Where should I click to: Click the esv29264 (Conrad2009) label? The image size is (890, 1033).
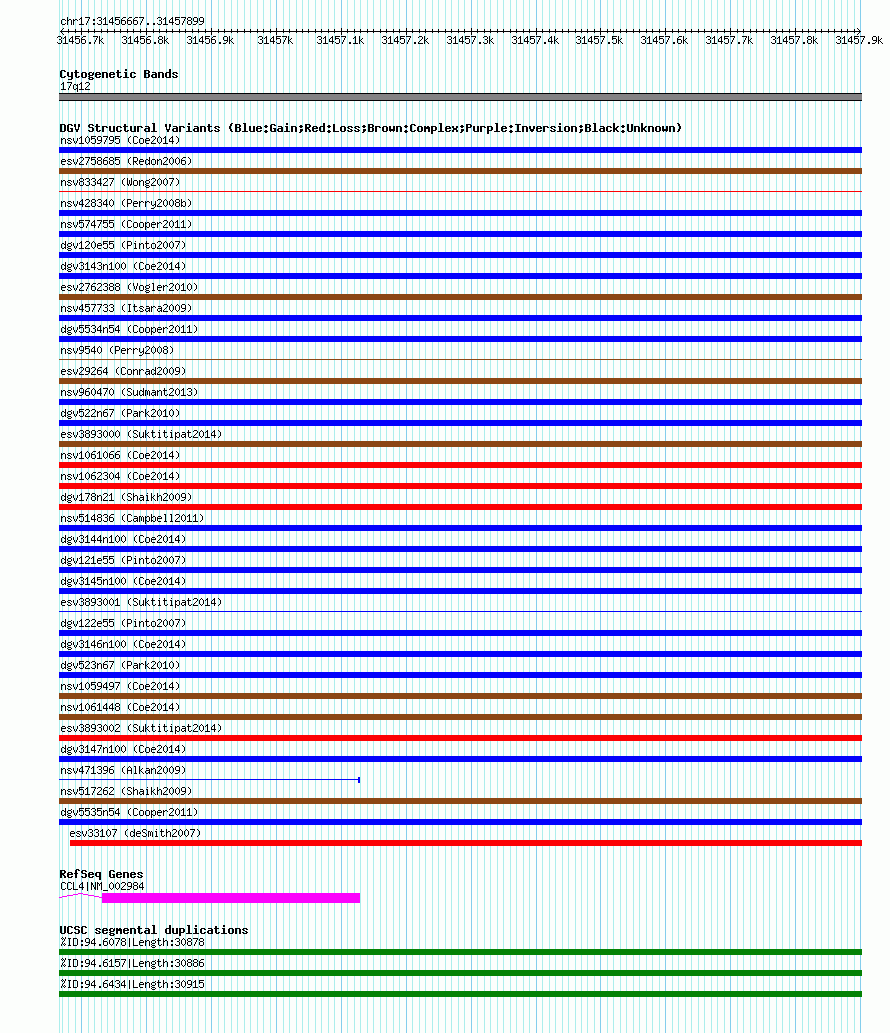click(x=123, y=372)
